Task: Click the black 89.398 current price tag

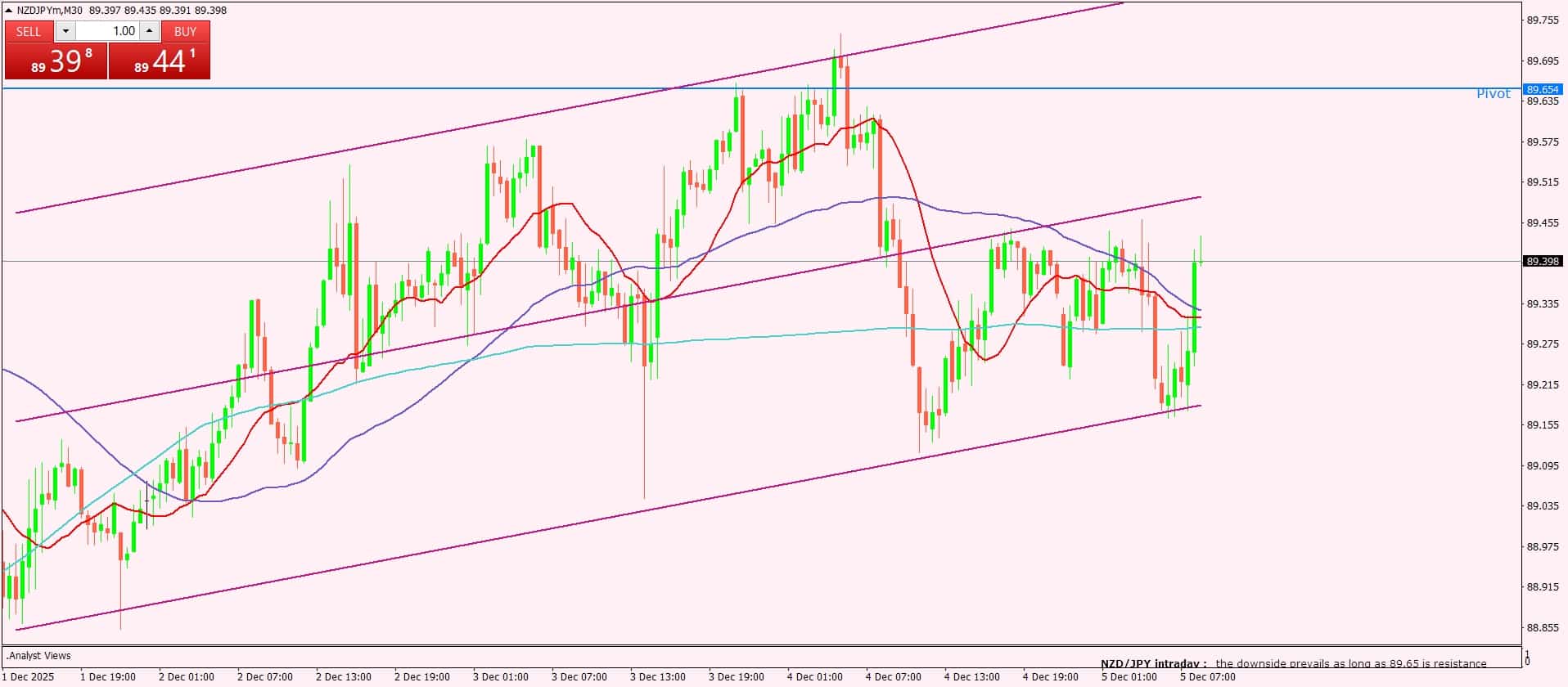Action: click(x=1543, y=262)
